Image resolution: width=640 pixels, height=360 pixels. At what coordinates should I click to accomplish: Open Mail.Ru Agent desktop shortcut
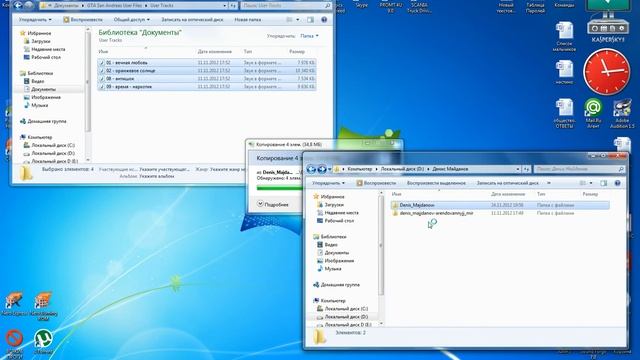[593, 113]
